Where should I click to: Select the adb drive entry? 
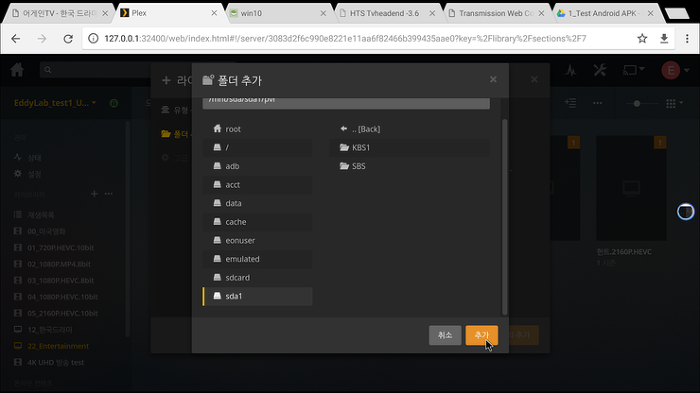pyautogui.click(x=258, y=166)
